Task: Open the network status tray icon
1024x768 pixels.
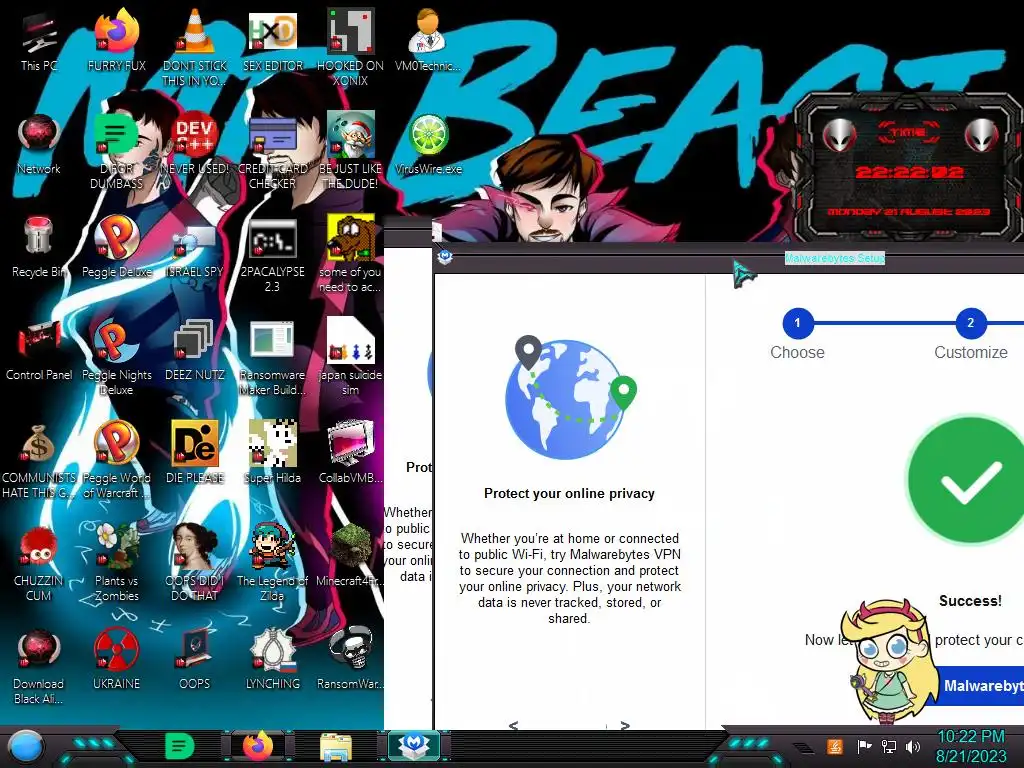Action: pos(889,746)
